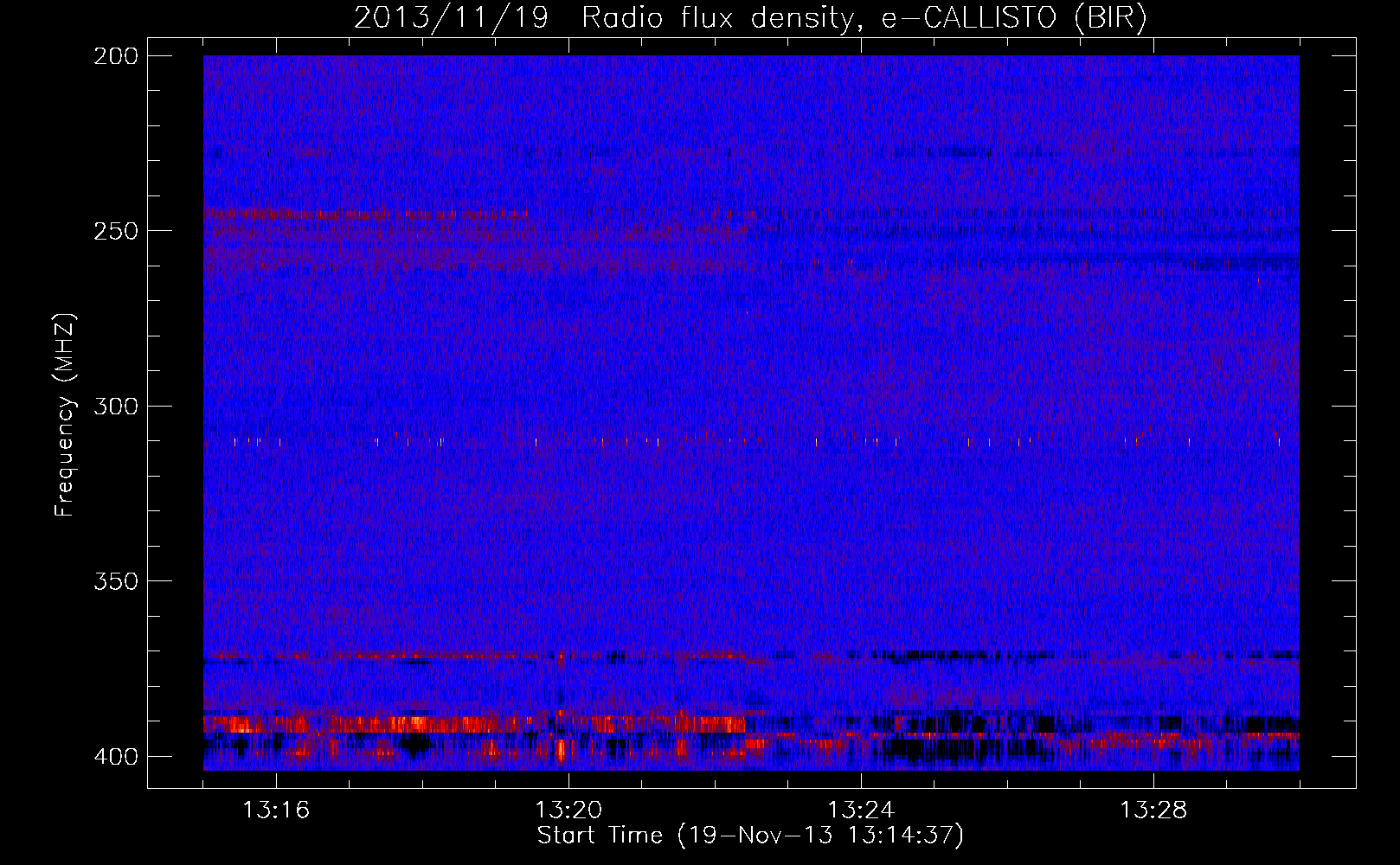Click the 13:24 time tick label
This screenshot has height=865, width=1400.
[x=861, y=811]
